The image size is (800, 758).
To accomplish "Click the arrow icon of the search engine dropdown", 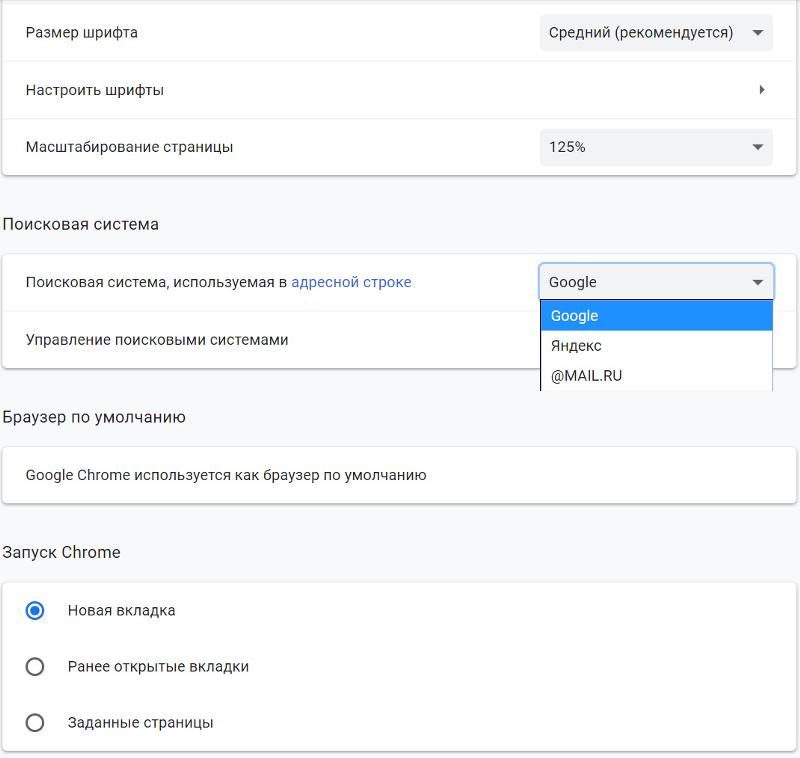I will click(x=758, y=282).
